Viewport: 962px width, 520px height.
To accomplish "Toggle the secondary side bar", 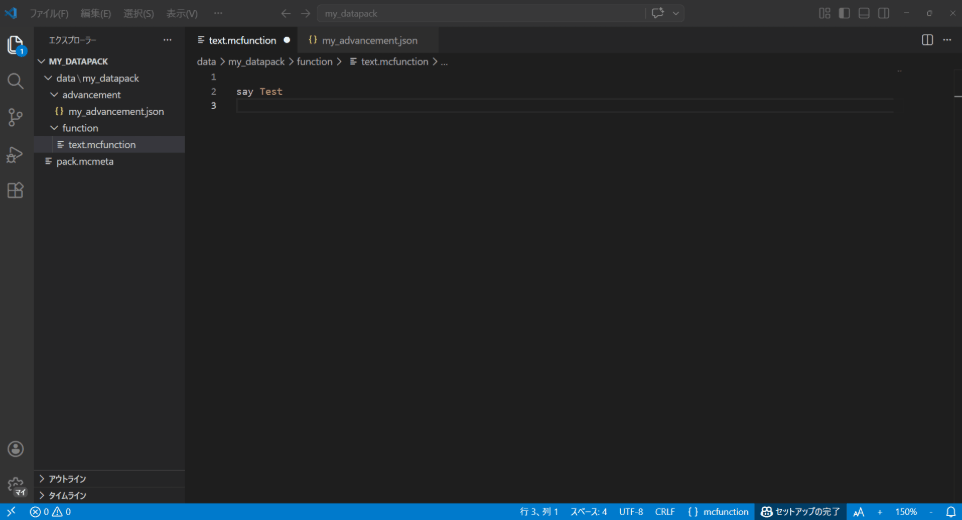I will (883, 13).
